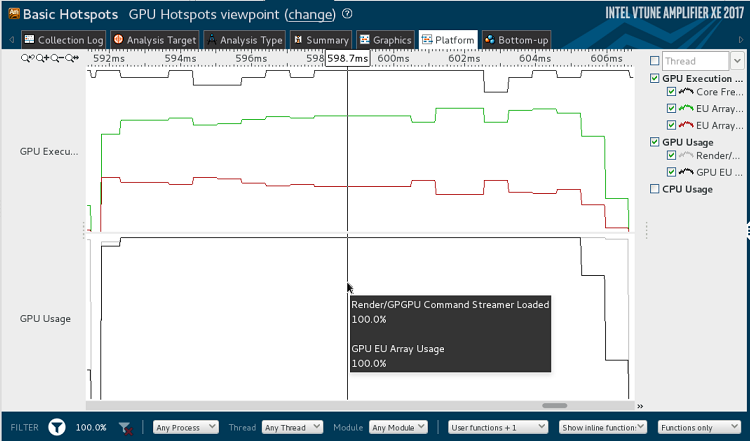Reset zoom to full timeline

72,58
